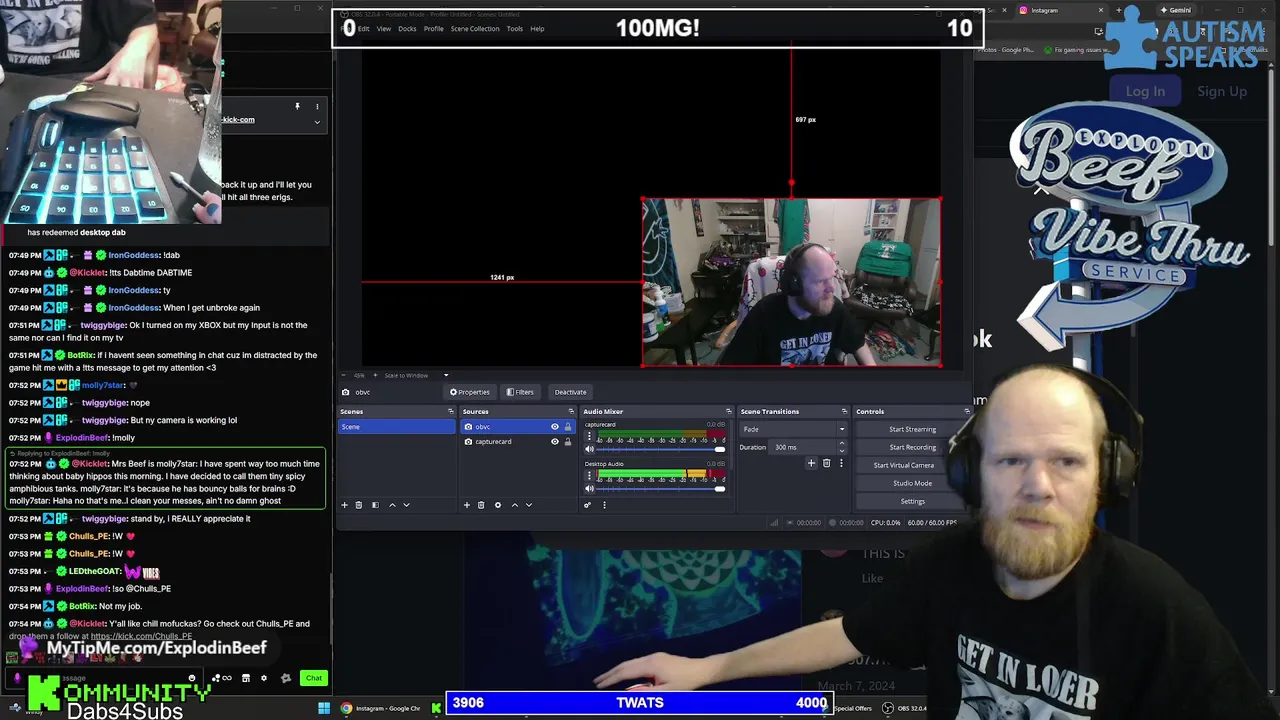The height and width of the screenshot is (720, 1280).
Task: Mute the capturecard audio speaker icon
Action: coord(589,449)
